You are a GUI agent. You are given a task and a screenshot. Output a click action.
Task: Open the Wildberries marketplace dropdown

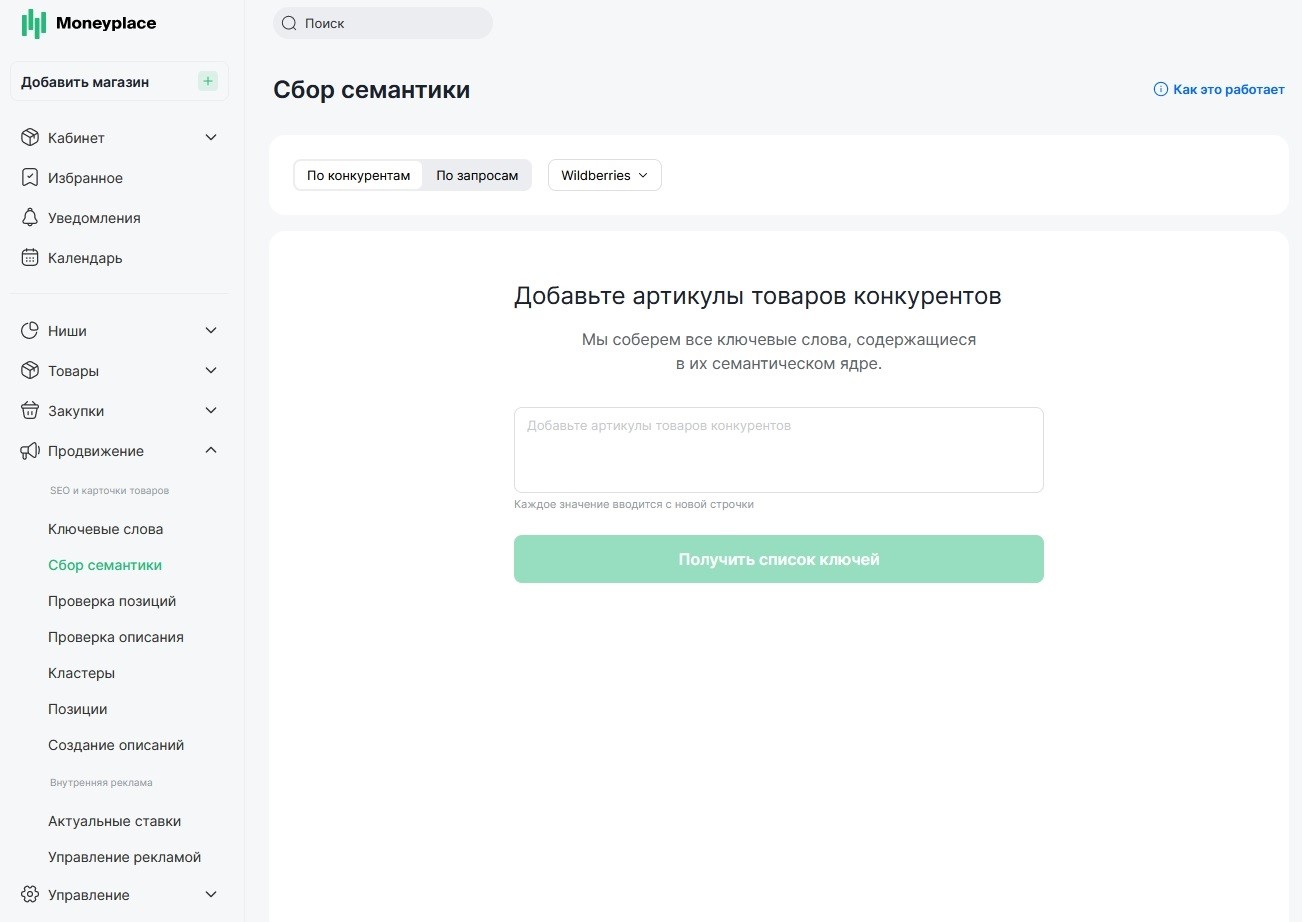point(605,175)
